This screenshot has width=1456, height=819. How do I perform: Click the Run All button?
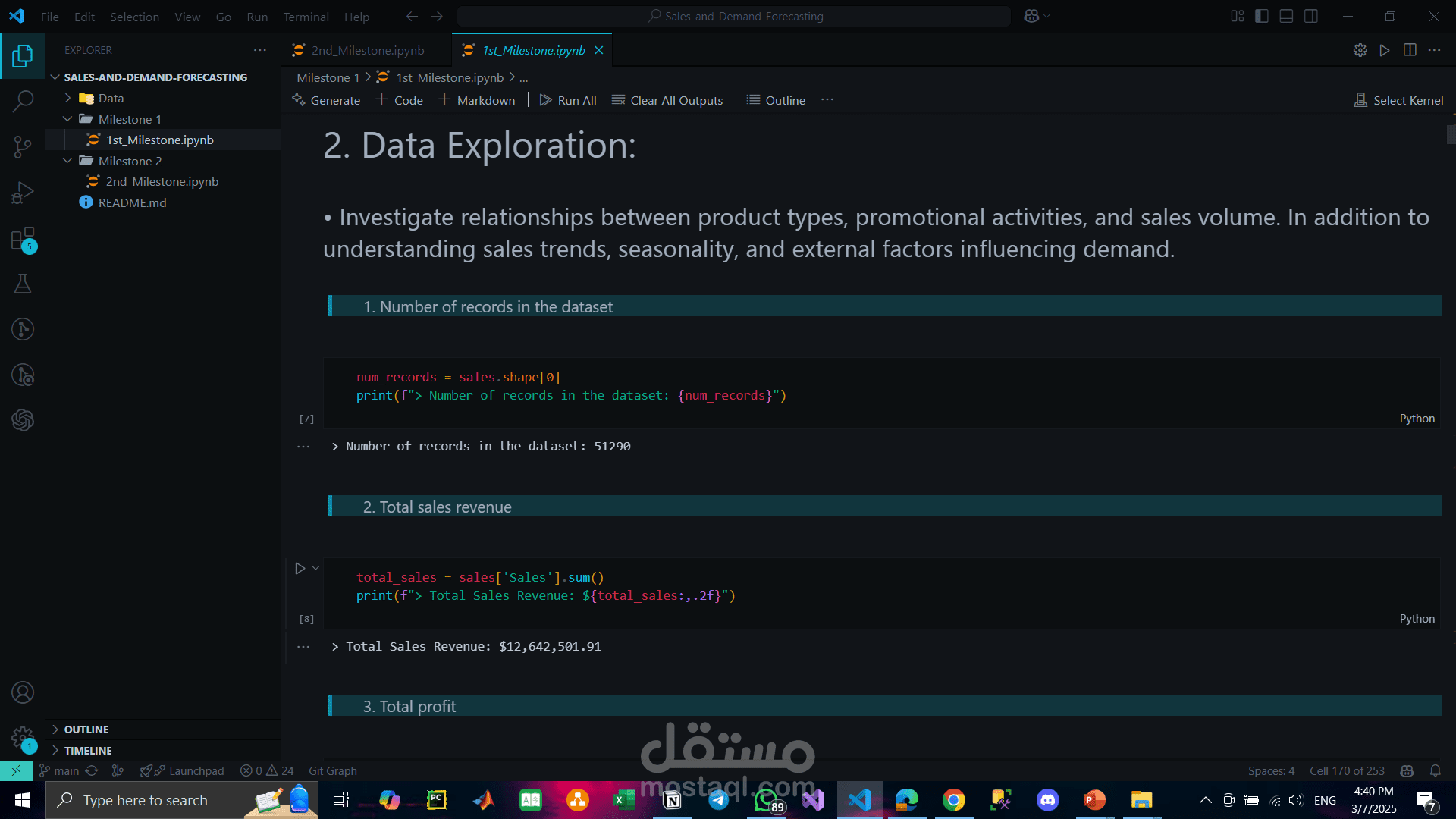[x=568, y=100]
